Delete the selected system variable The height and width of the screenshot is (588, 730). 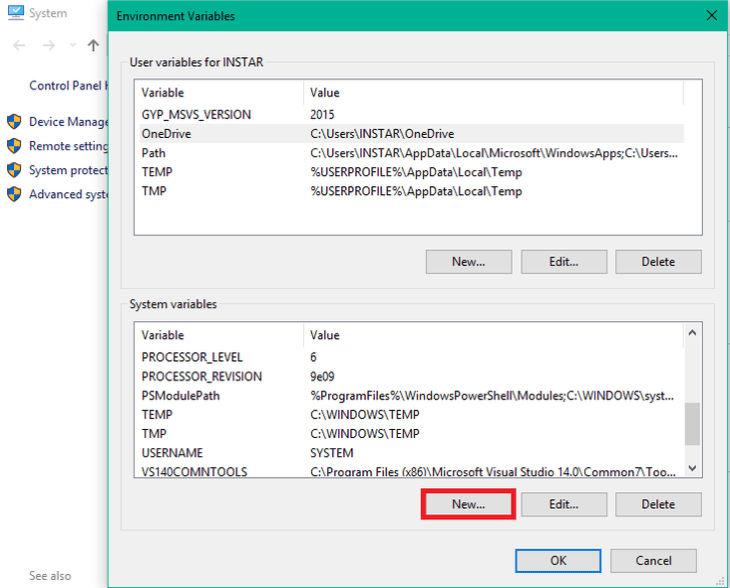(658, 504)
